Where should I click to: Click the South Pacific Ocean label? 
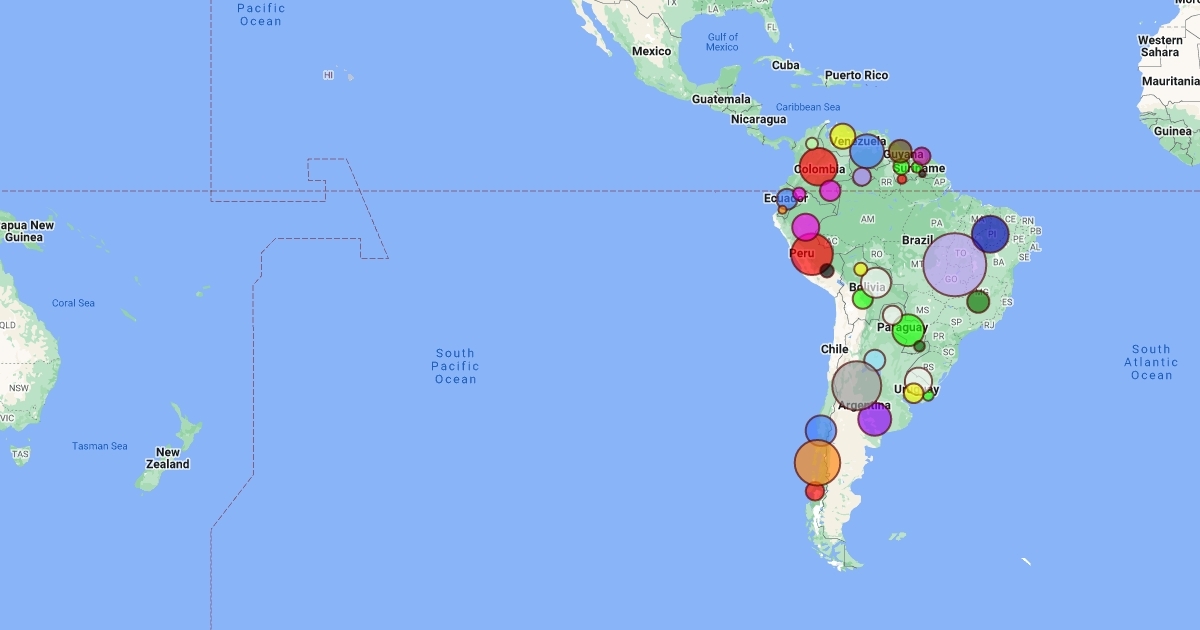pyautogui.click(x=455, y=366)
